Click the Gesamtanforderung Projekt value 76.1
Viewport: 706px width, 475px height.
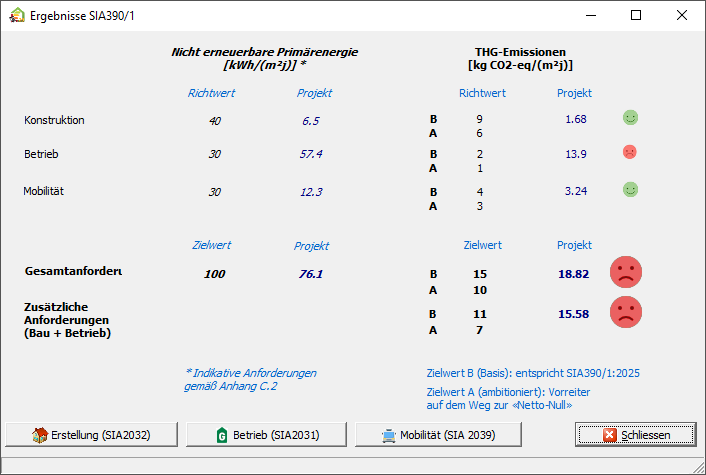point(310,273)
